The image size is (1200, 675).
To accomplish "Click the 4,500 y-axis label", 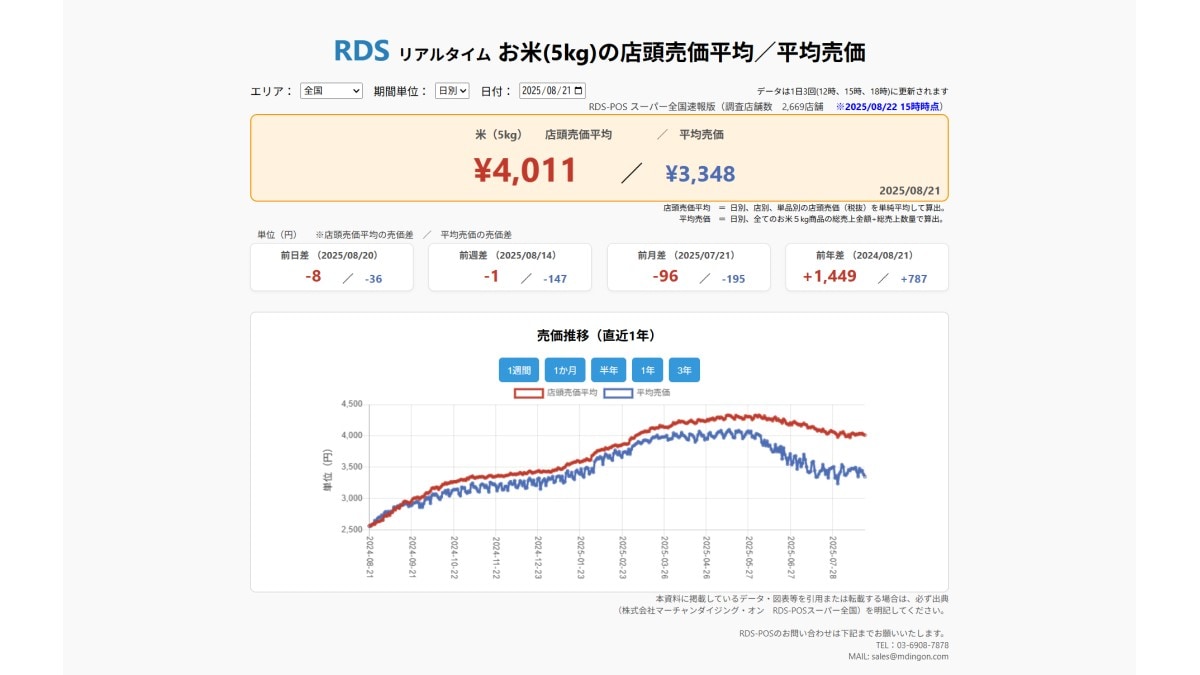I will click(351, 404).
